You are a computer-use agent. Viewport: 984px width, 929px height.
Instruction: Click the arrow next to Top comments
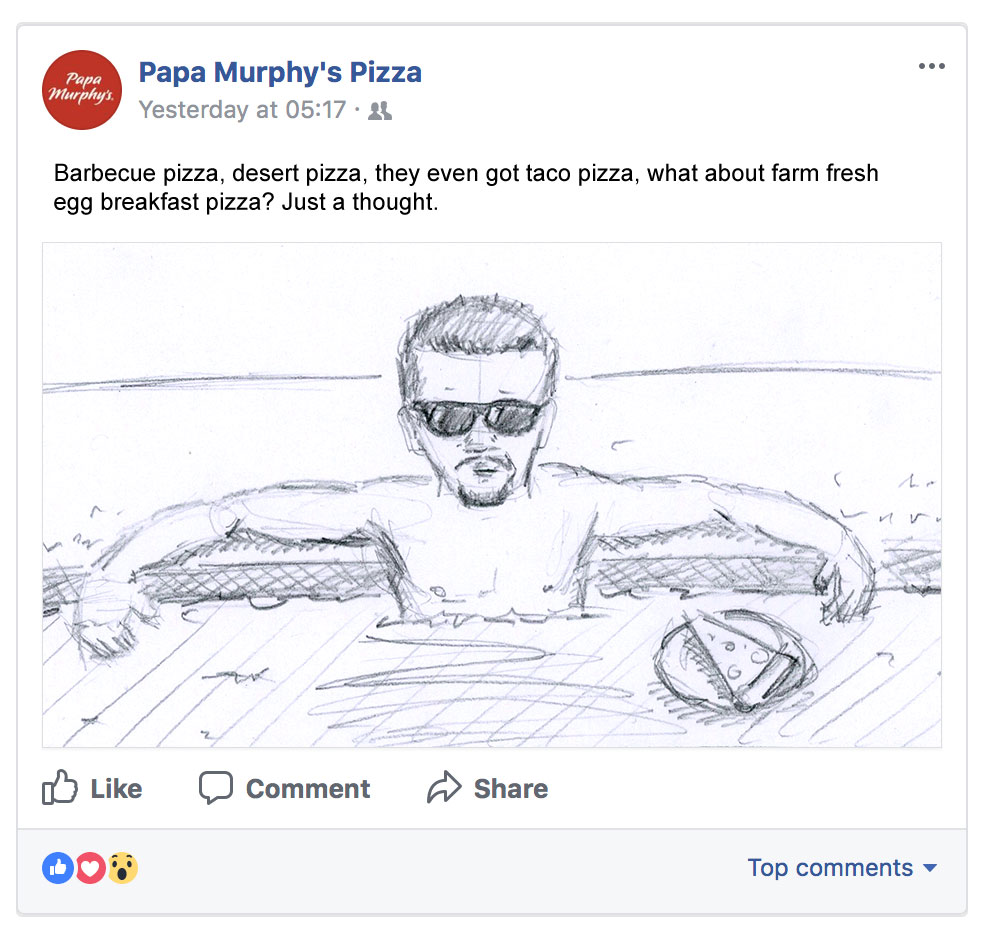pos(930,868)
